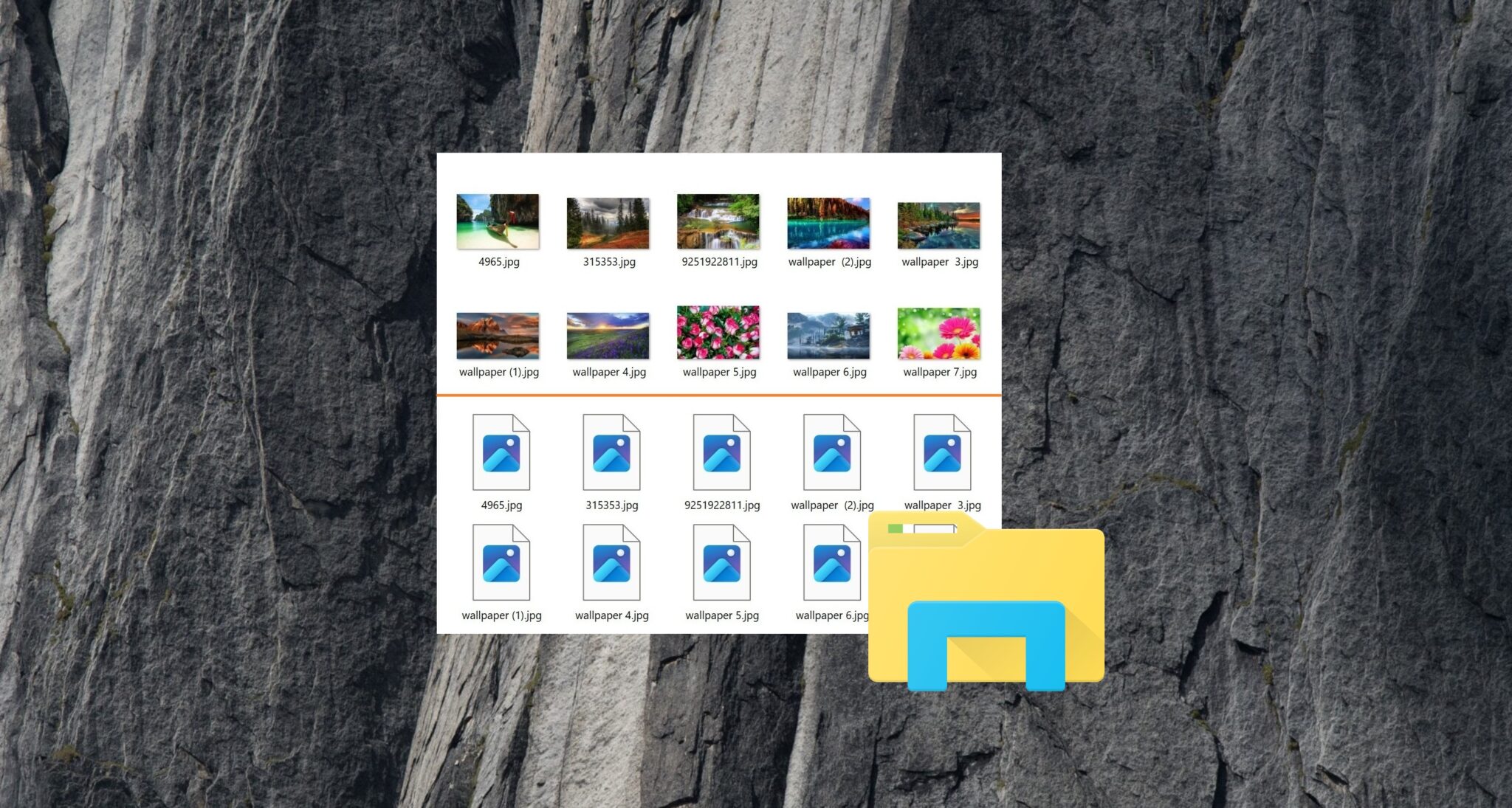Select the 9251922811.jpg waterfall thumbnail
This screenshot has height=808, width=1512.
[x=718, y=221]
